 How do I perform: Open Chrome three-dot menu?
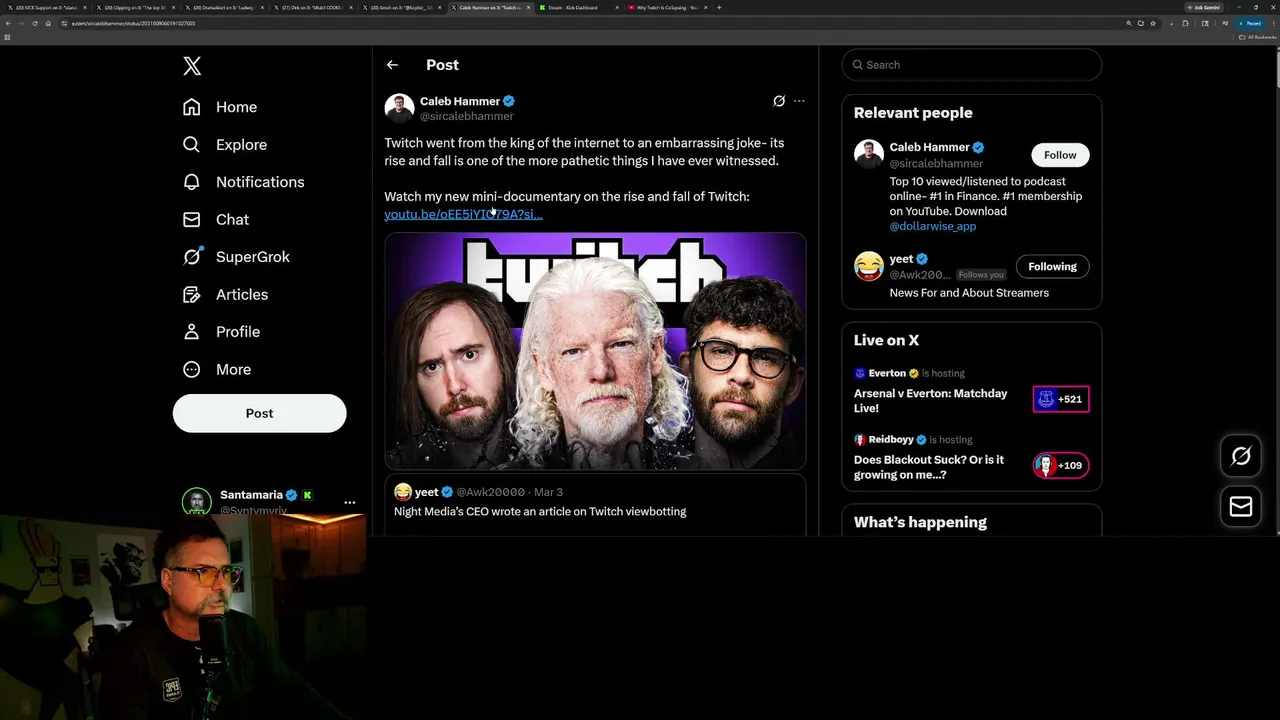click(1272, 23)
